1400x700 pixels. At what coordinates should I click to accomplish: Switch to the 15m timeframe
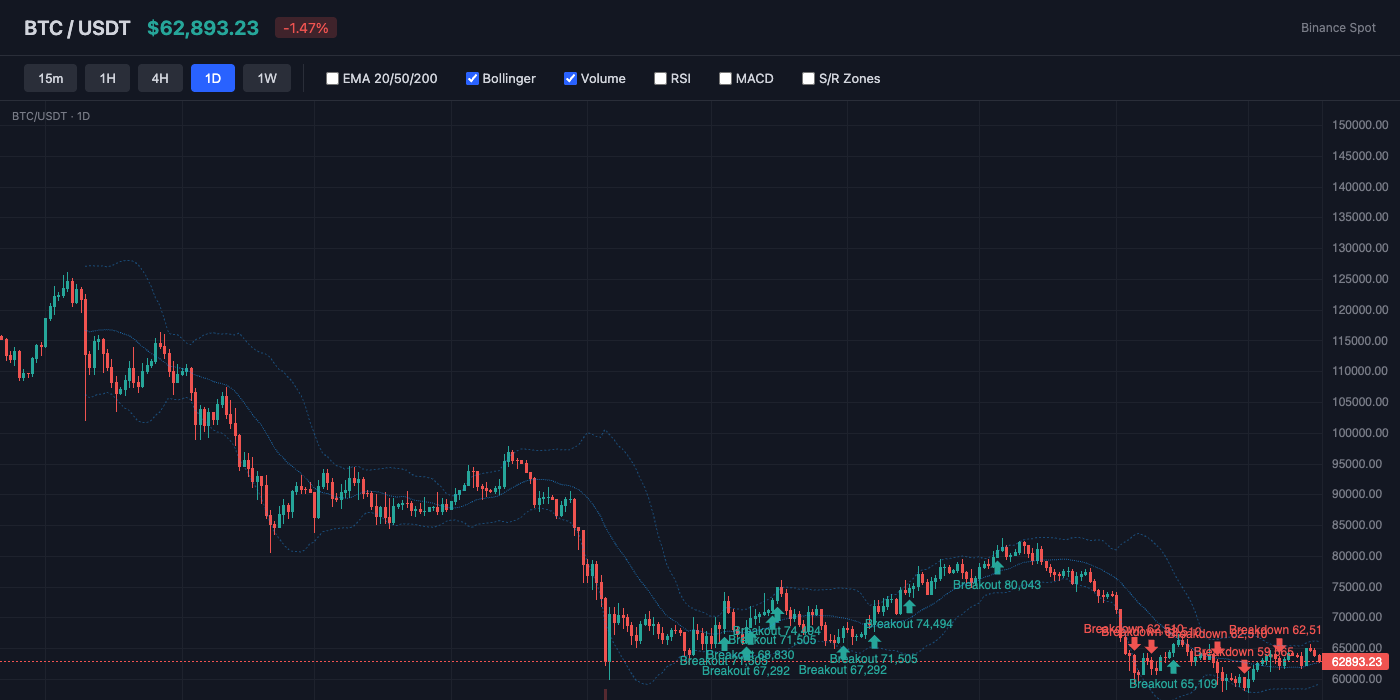[51, 78]
